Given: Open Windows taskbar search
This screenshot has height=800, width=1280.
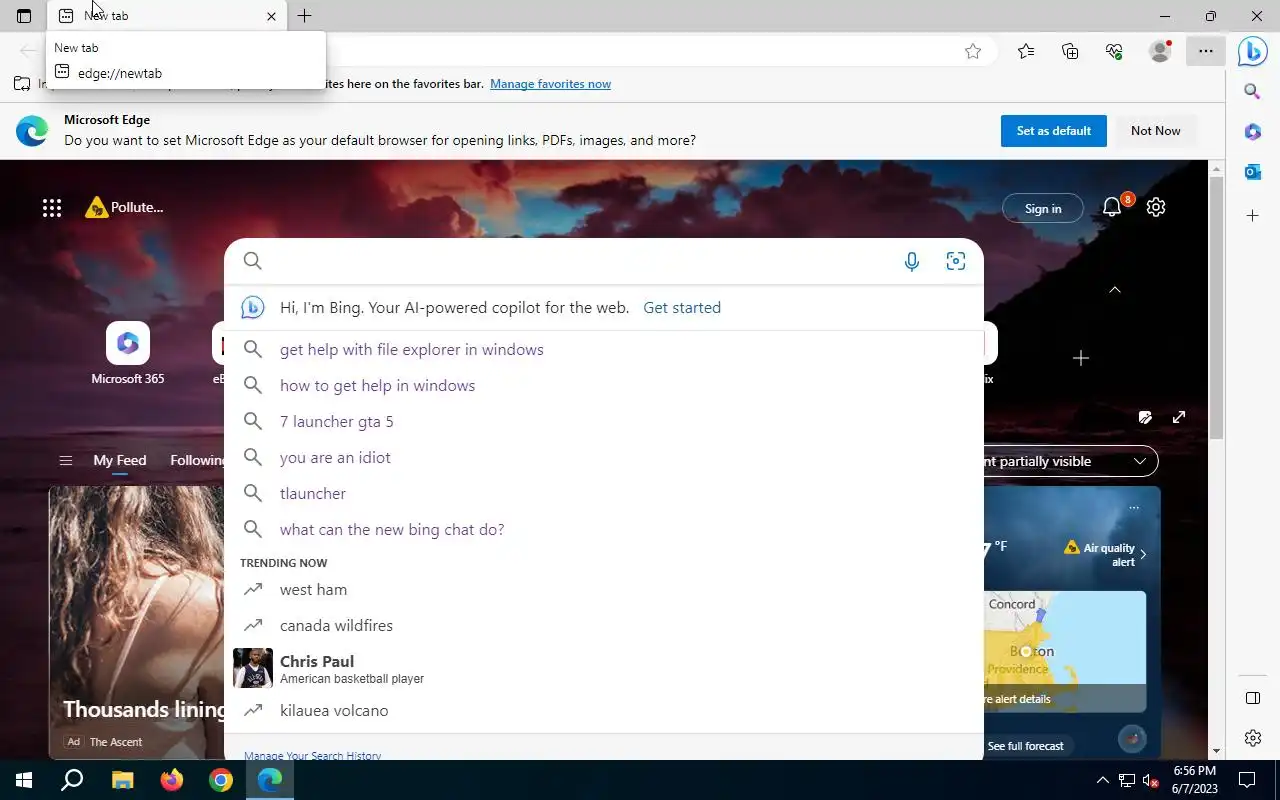Looking at the screenshot, I should [72, 780].
